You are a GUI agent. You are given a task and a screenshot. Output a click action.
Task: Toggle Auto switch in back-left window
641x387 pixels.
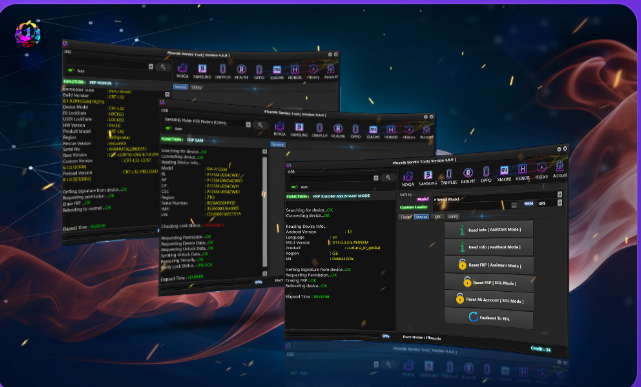[71, 71]
